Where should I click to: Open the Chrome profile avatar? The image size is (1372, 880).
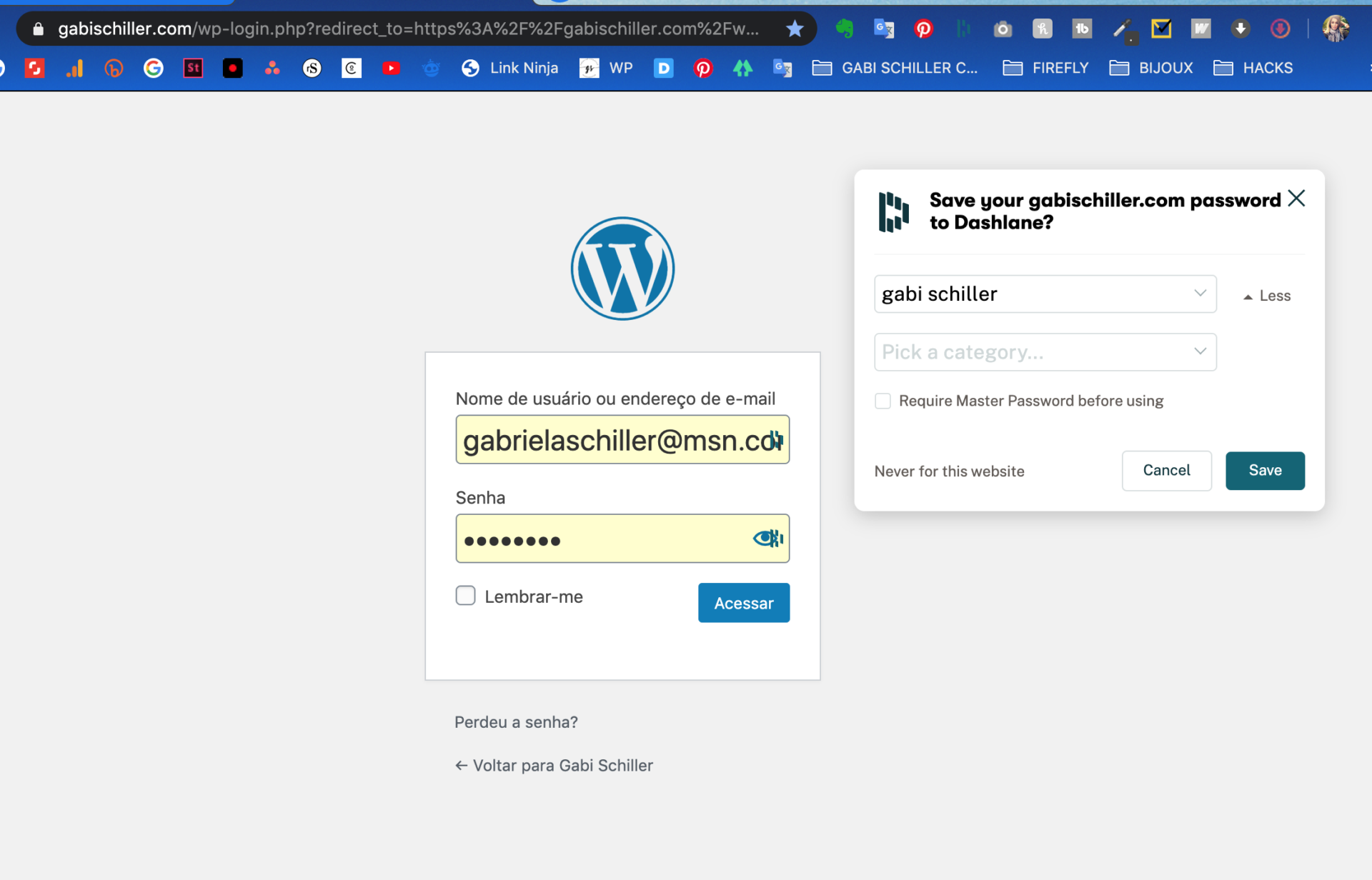pyautogui.click(x=1335, y=29)
